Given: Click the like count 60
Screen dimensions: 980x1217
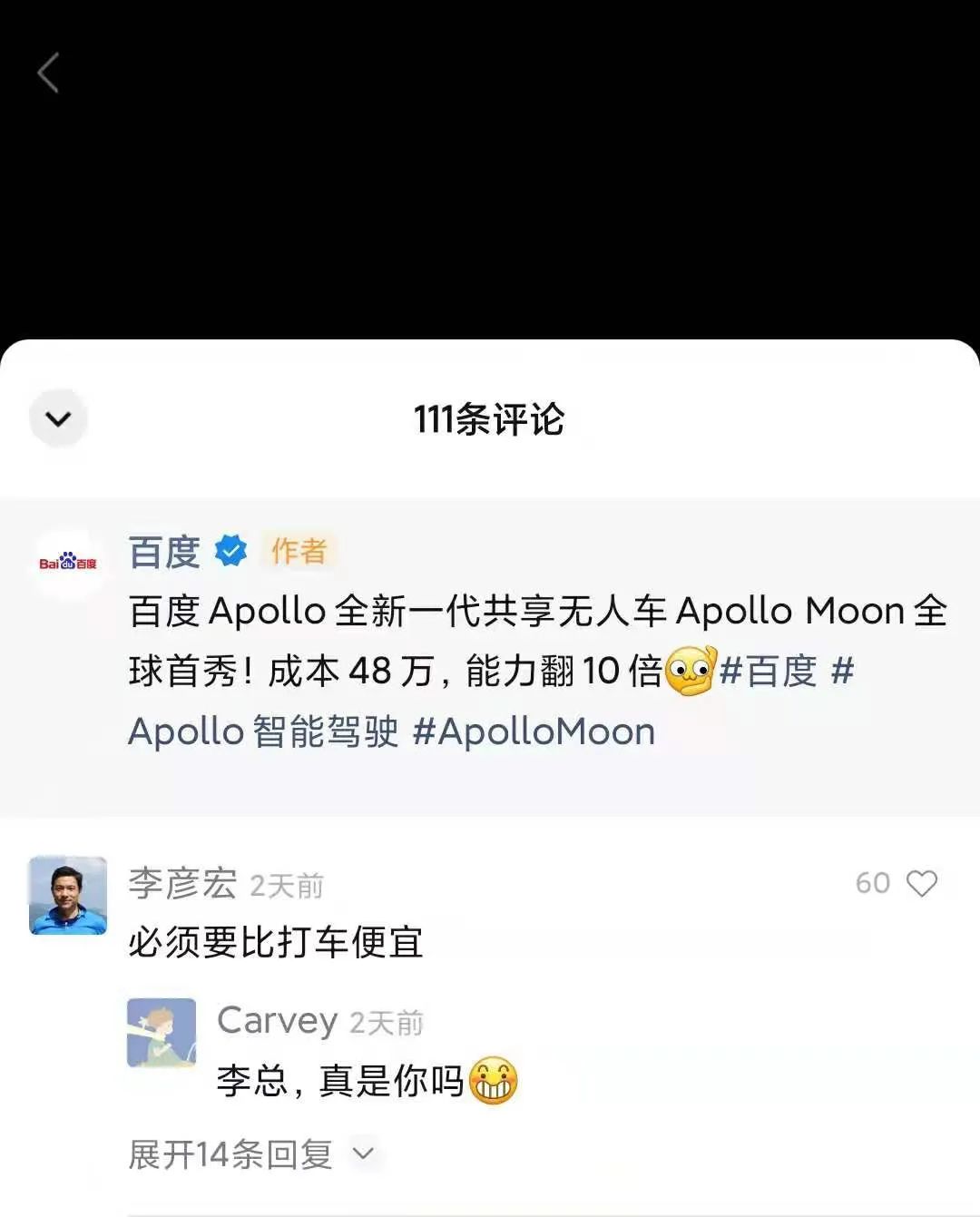Looking at the screenshot, I should point(872,883).
